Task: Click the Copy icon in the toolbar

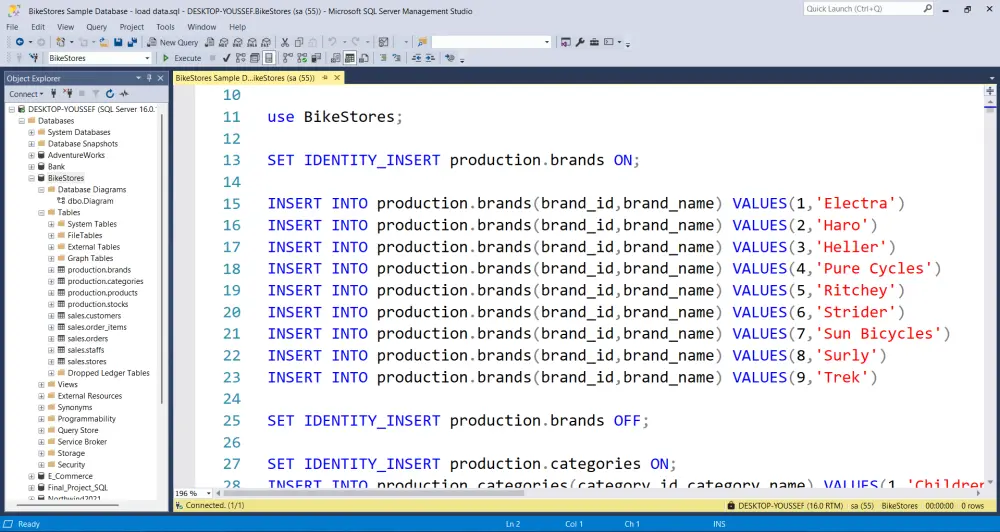Action: (x=298, y=42)
